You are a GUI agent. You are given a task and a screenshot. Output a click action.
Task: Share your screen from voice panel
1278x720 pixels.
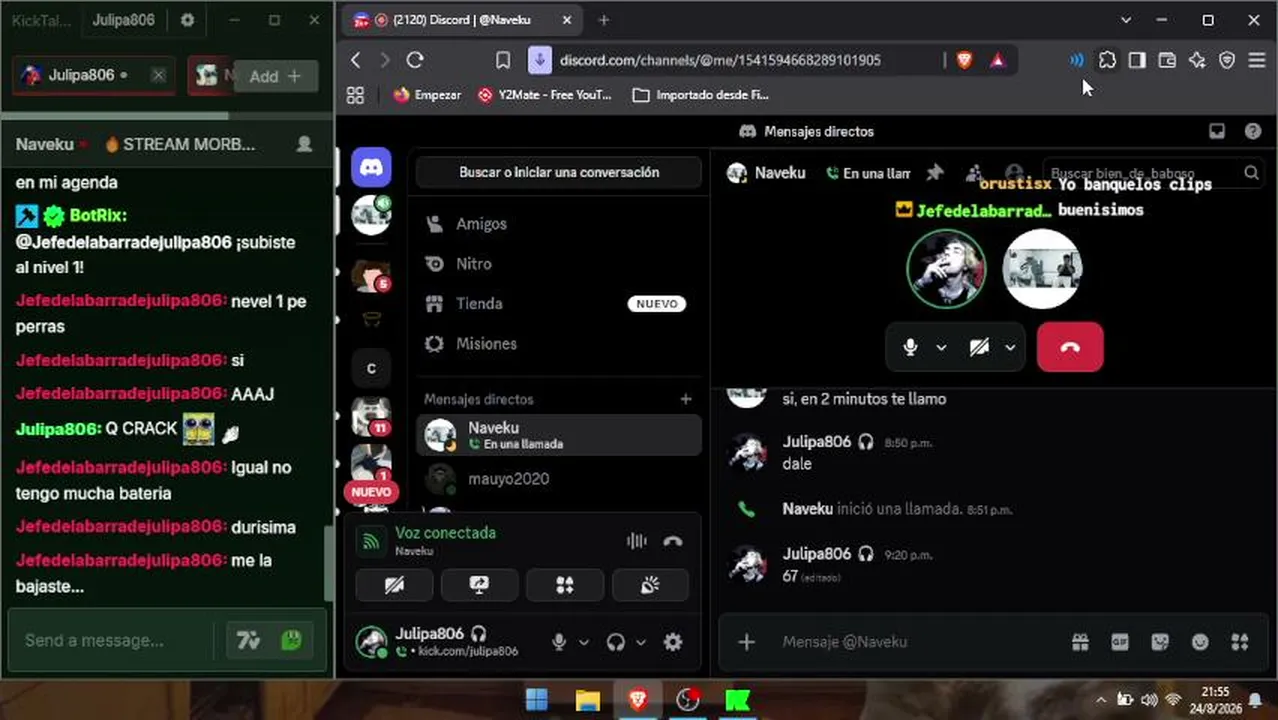click(480, 586)
